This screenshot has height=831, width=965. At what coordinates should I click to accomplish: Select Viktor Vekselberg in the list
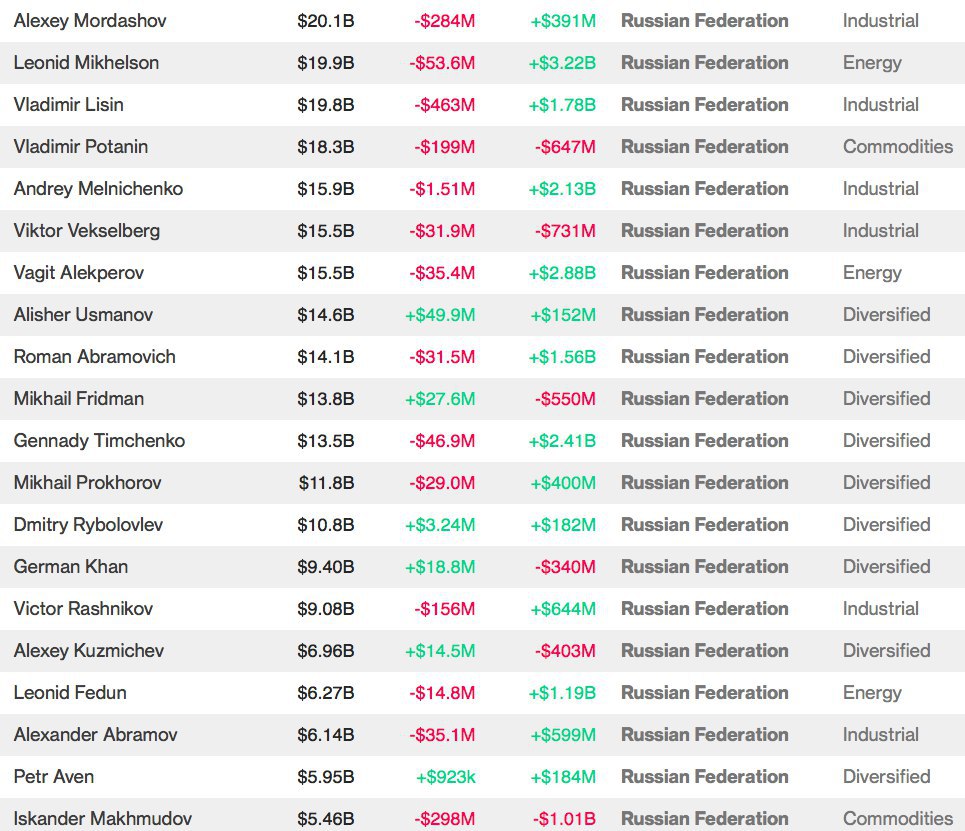87,231
